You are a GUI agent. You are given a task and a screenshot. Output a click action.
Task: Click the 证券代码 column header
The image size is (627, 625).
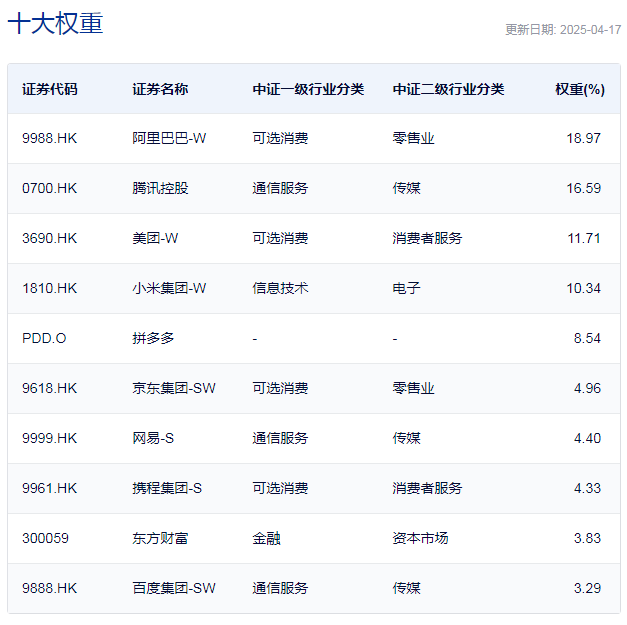[50, 89]
